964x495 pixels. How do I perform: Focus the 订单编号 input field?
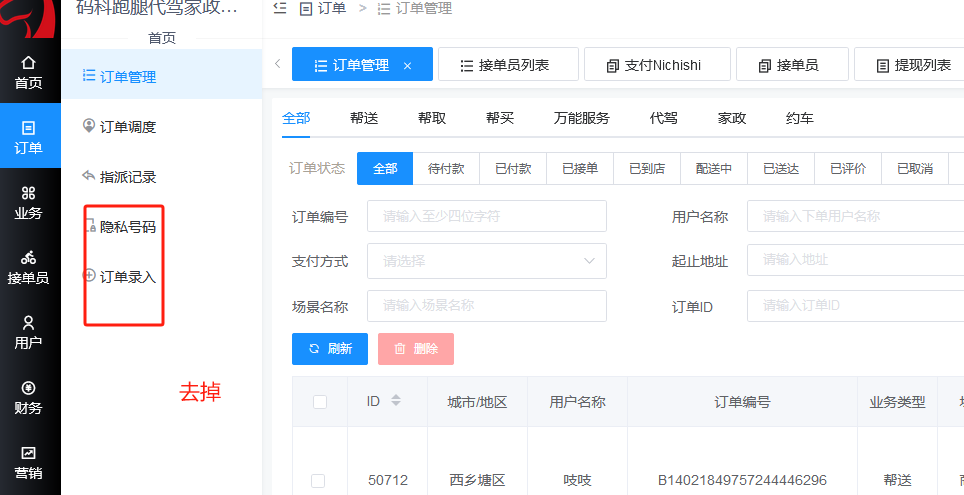487,216
